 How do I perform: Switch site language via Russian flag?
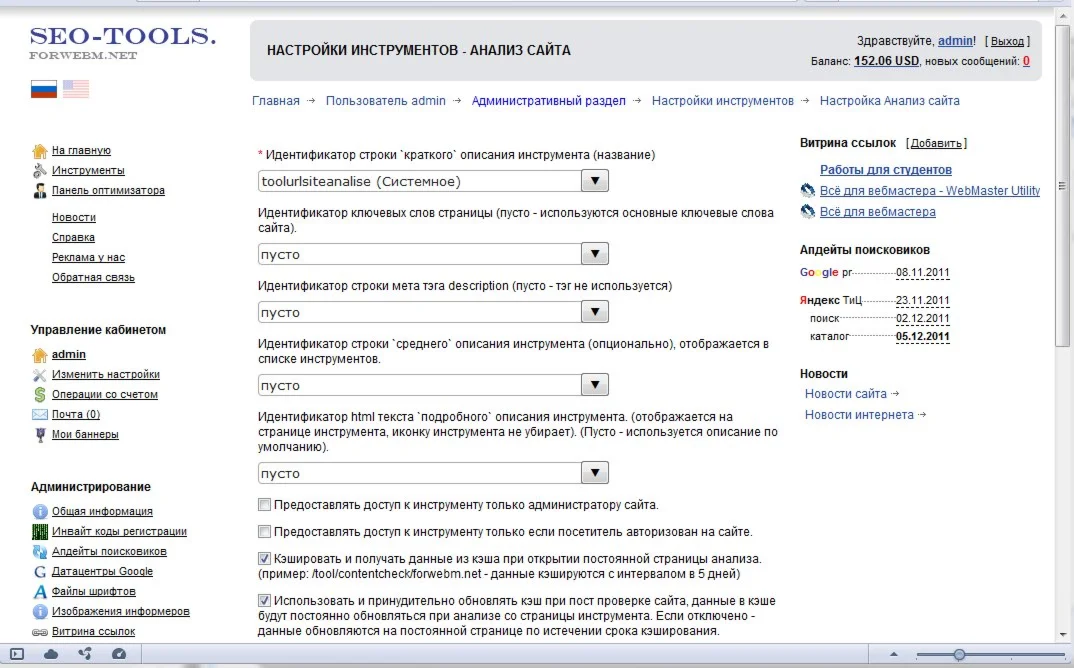[x=44, y=89]
